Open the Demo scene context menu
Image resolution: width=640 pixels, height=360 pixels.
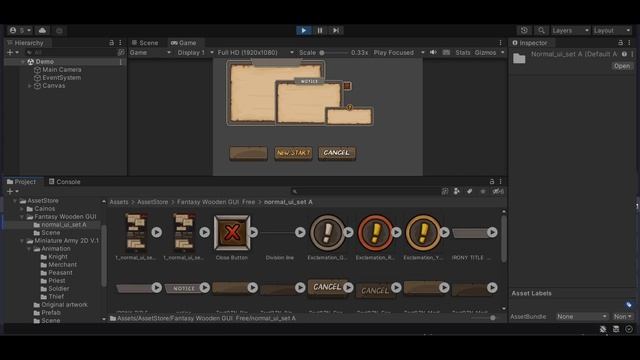coord(121,62)
